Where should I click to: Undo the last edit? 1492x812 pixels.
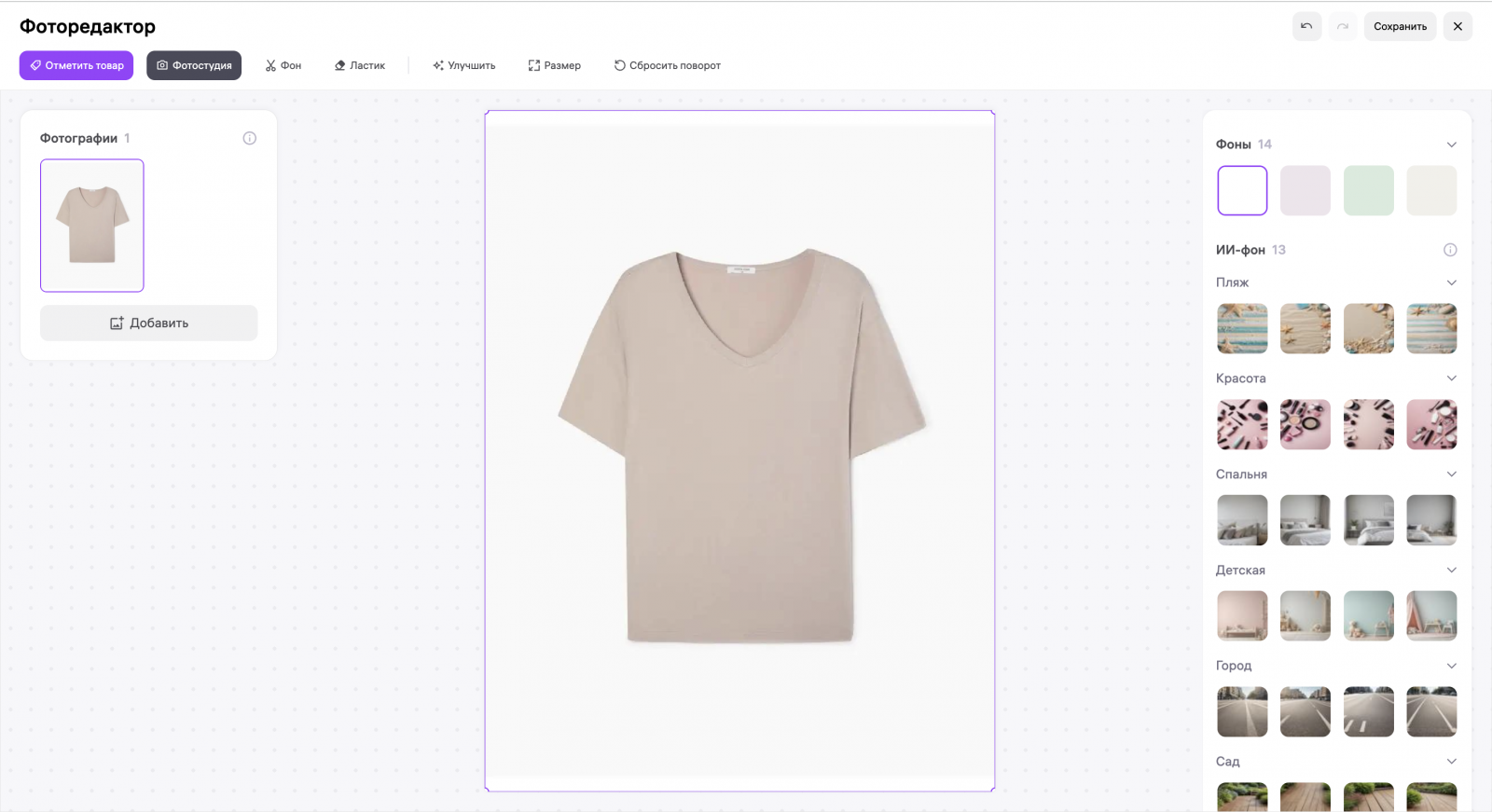click(x=1306, y=26)
